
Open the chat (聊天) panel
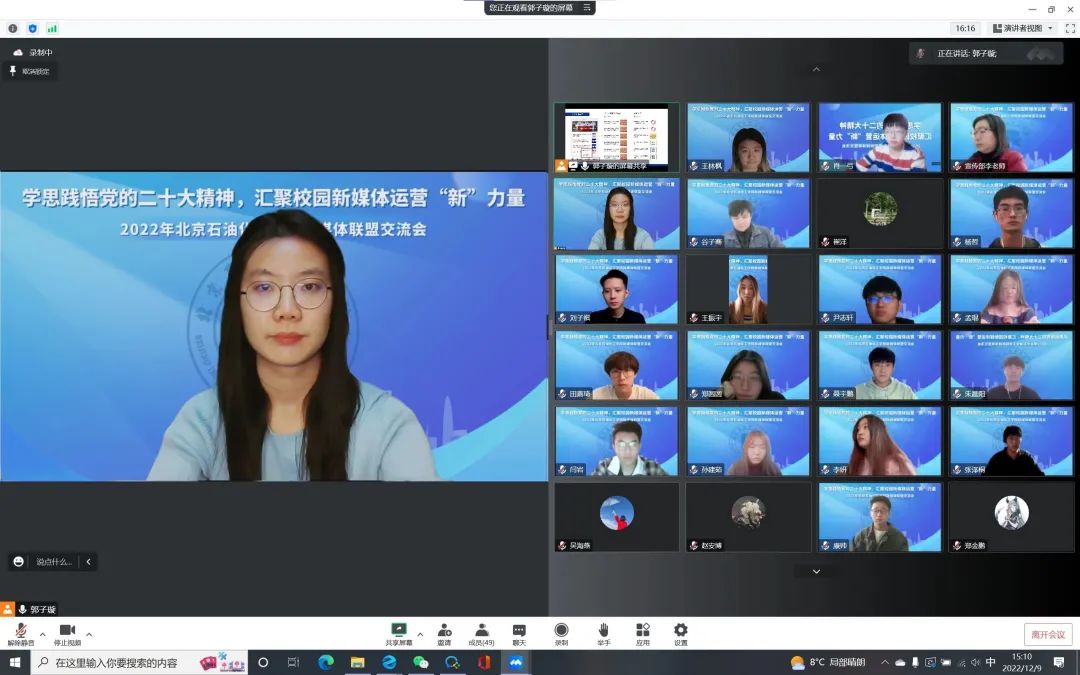pyautogui.click(x=519, y=630)
